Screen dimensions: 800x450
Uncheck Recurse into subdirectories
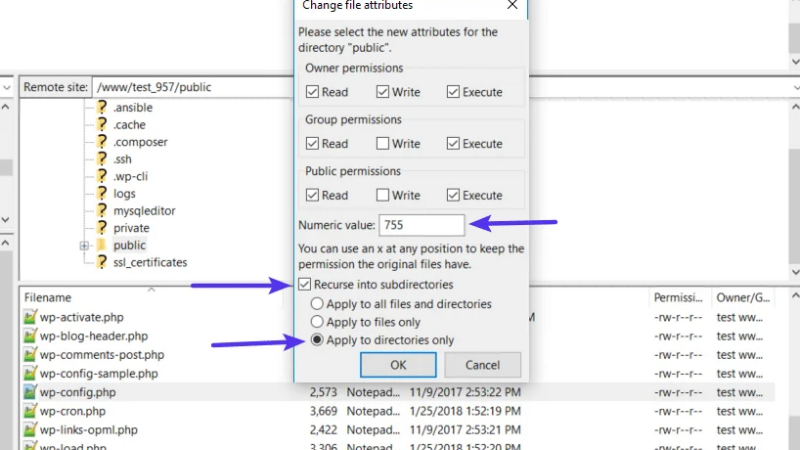(x=305, y=284)
